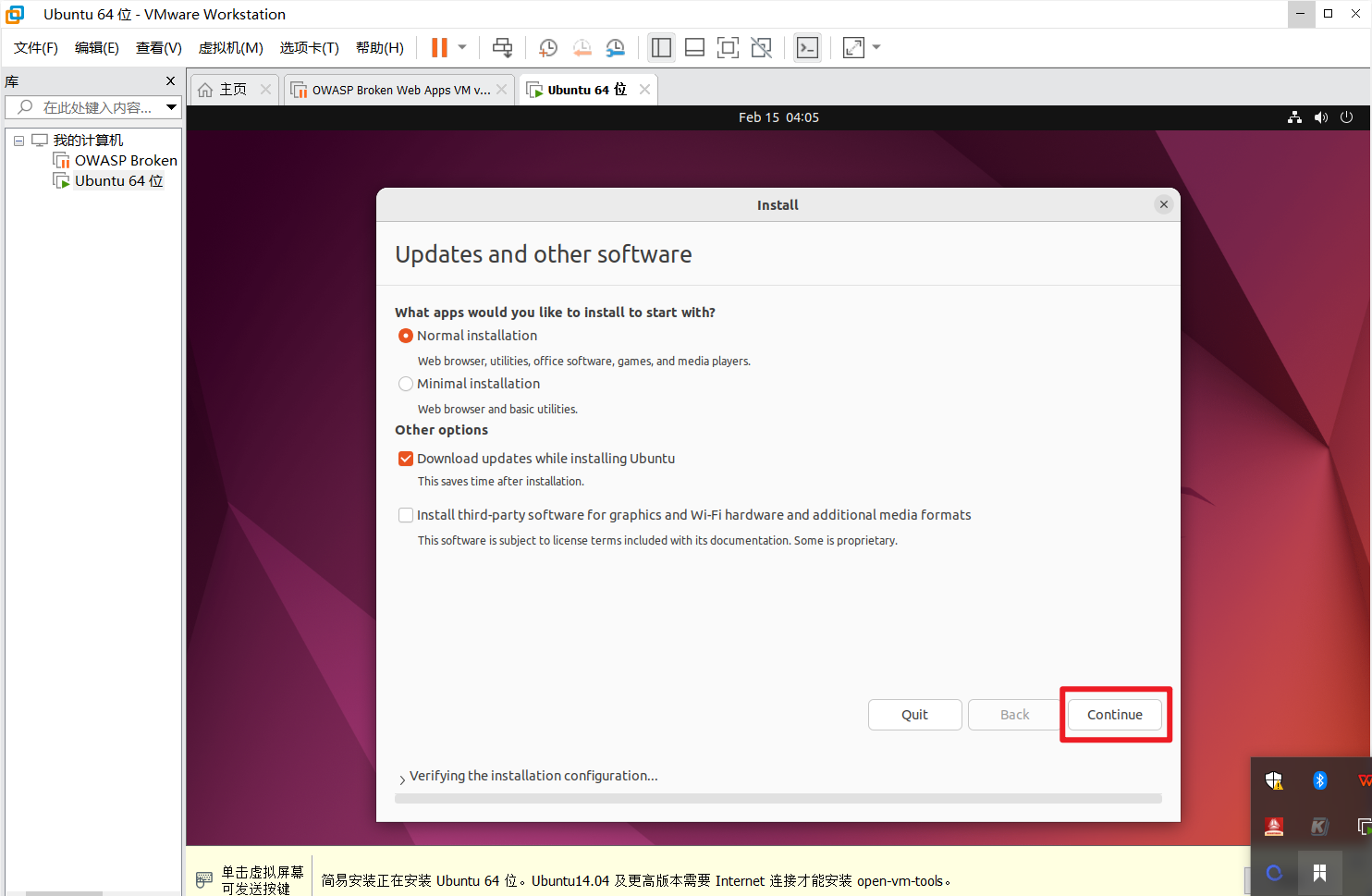Click the red application tray icon
This screenshot has width=1372, height=896.
(1274, 826)
